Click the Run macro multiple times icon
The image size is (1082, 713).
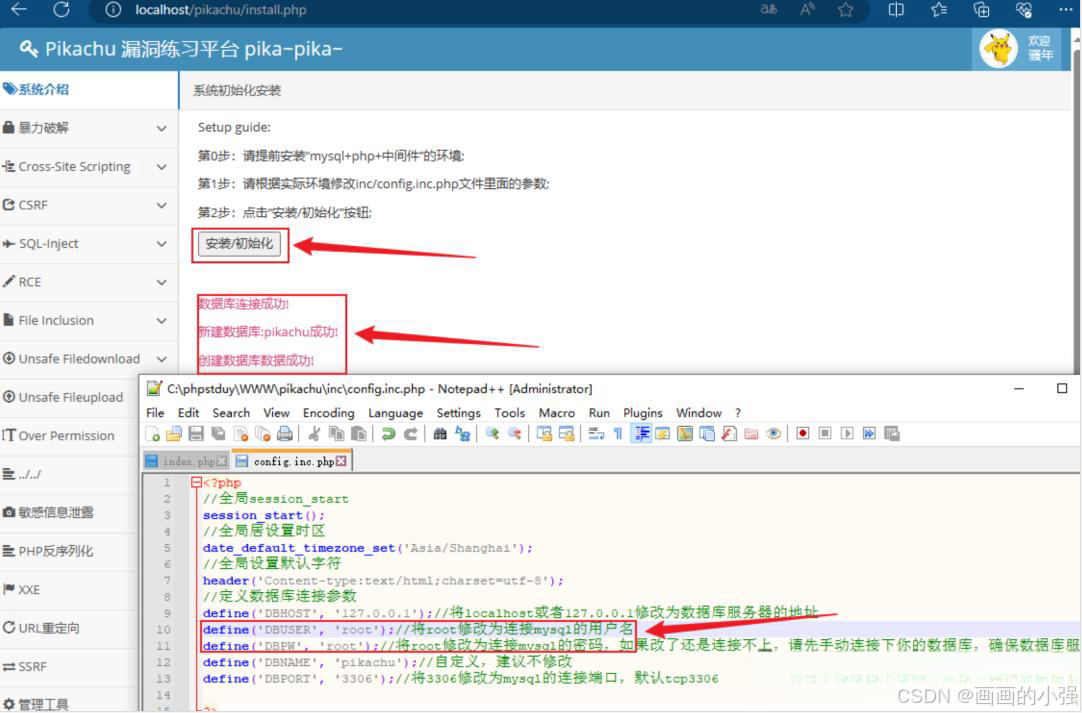point(869,433)
